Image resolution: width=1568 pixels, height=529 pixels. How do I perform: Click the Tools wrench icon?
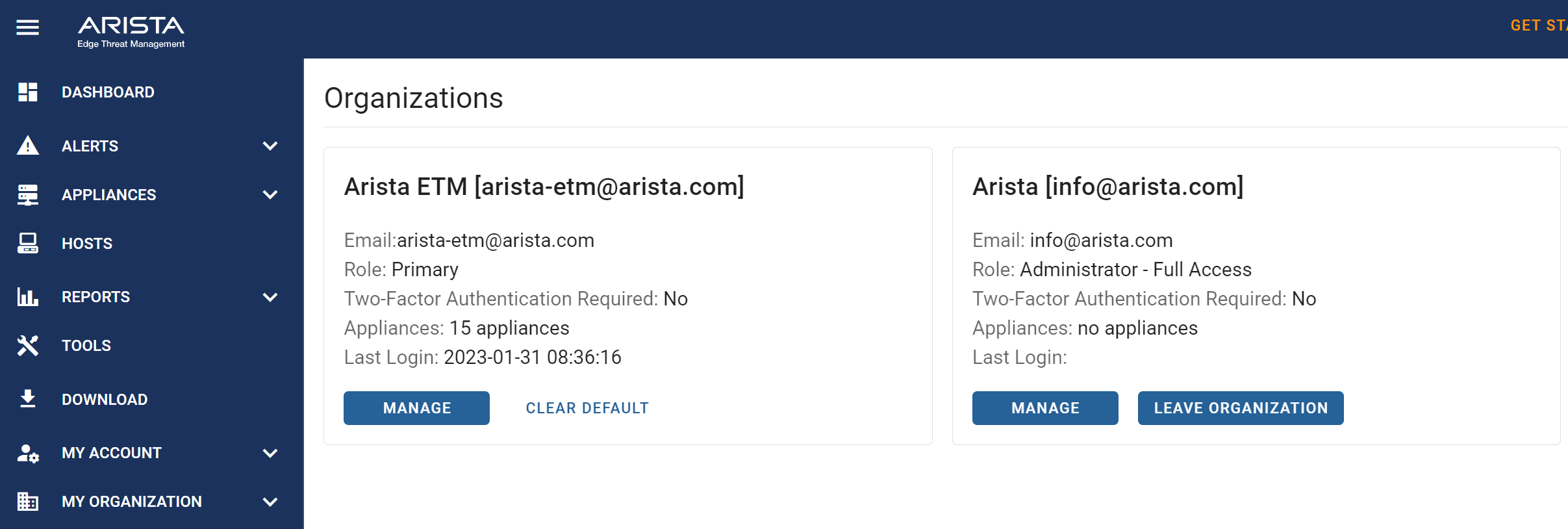pos(28,346)
